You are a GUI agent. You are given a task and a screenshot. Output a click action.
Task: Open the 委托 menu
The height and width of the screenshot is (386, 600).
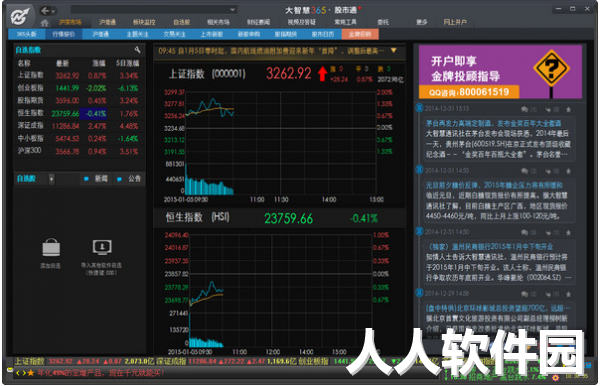383,22
